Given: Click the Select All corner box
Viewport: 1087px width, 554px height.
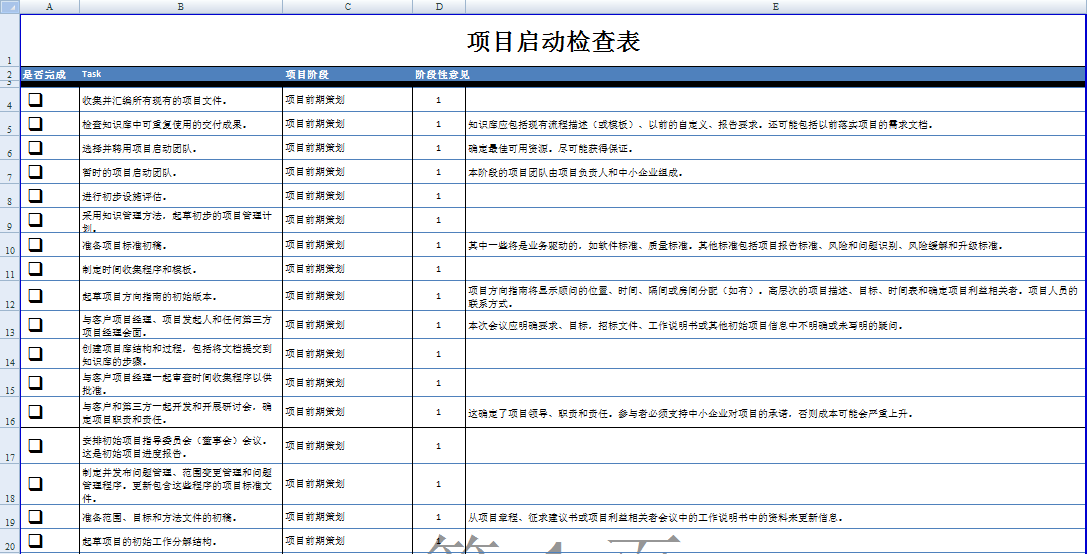Looking at the screenshot, I should 10,6.
